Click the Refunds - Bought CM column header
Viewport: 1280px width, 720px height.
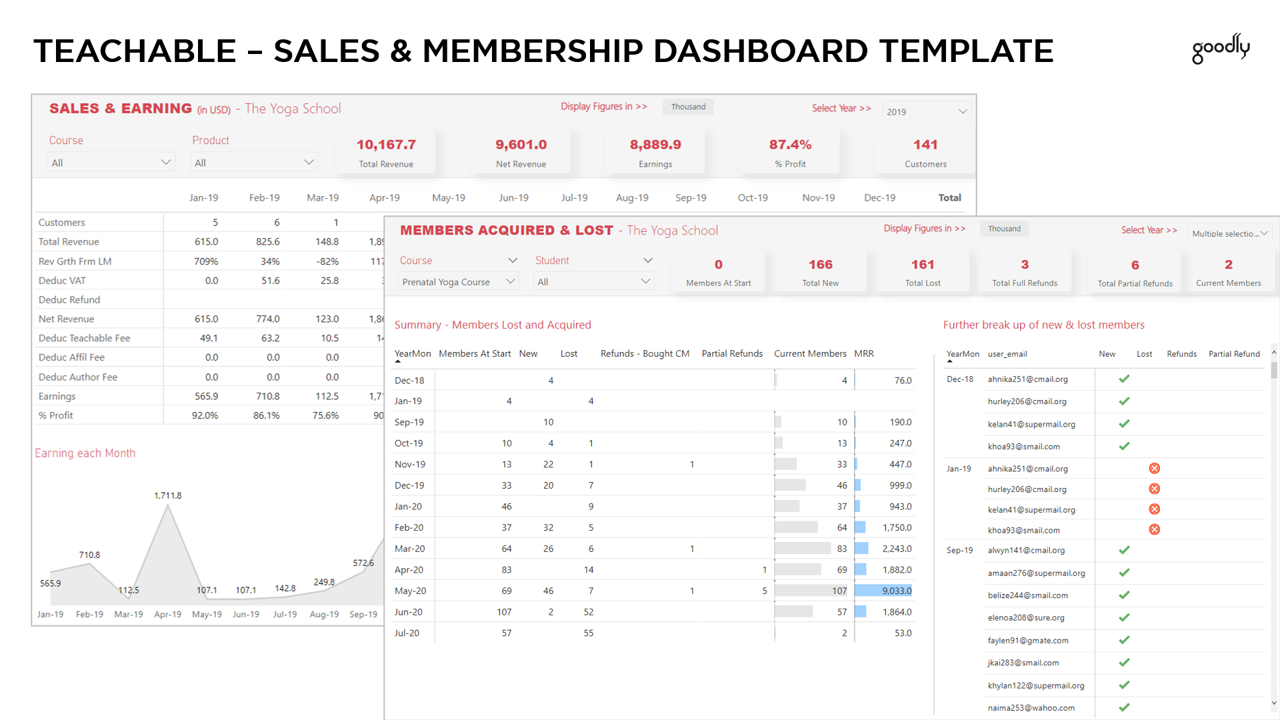tap(645, 353)
